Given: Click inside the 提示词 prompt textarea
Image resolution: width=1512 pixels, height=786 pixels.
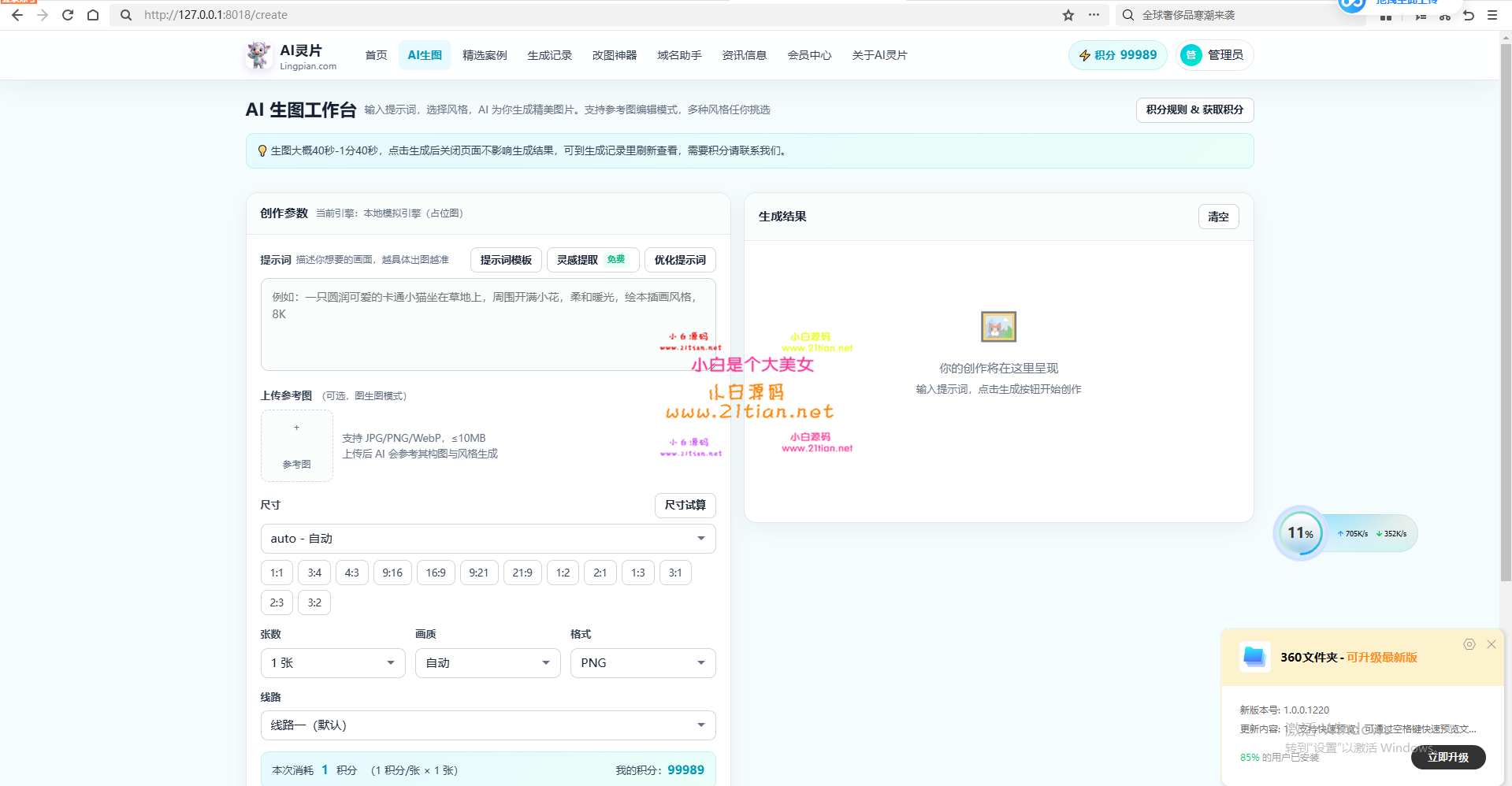Looking at the screenshot, I should coord(488,324).
